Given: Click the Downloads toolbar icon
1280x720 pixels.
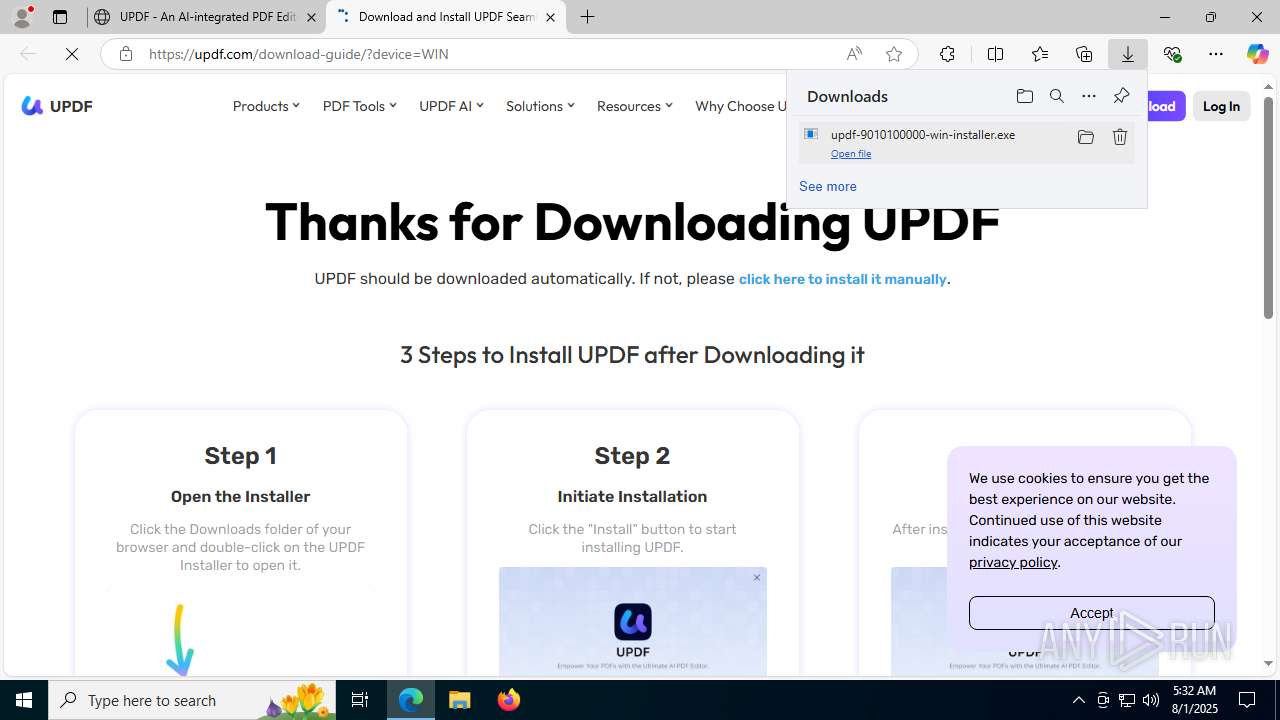Looking at the screenshot, I should (x=1128, y=54).
